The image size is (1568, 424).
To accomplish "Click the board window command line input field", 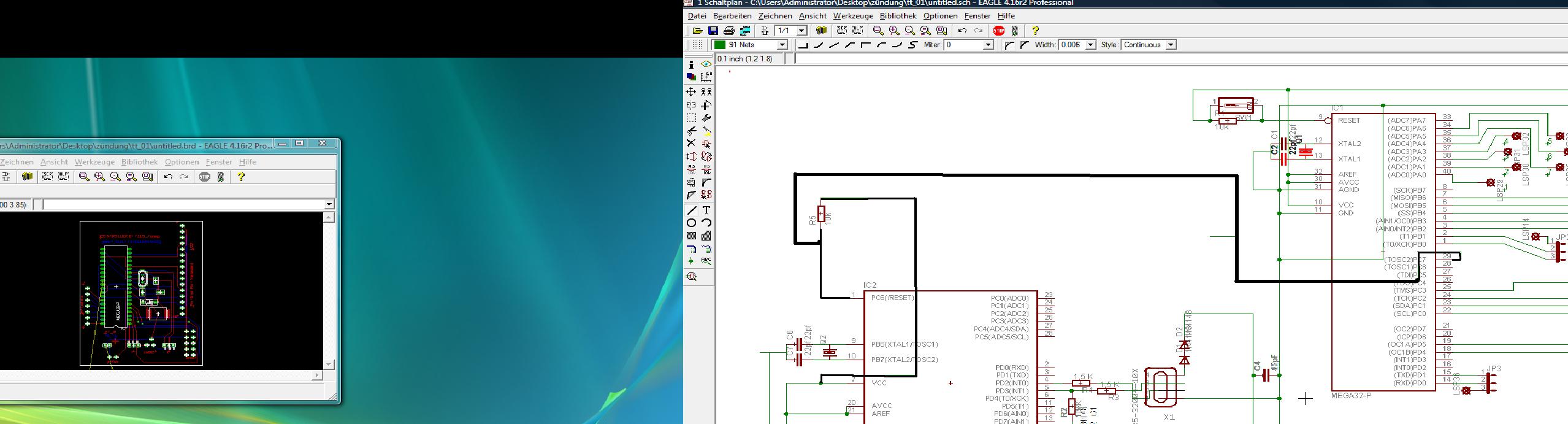I will [184, 204].
